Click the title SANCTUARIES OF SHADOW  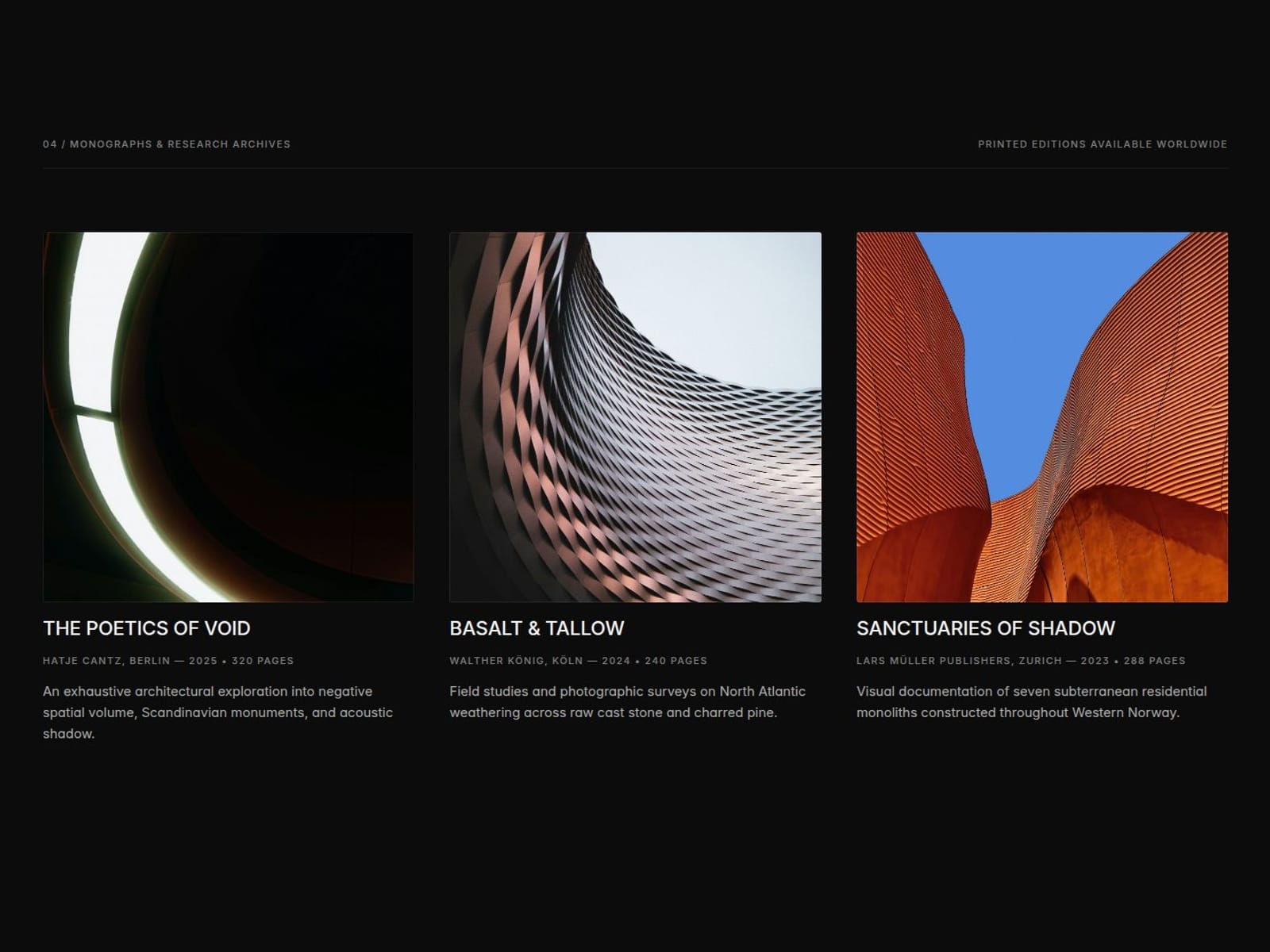(x=986, y=628)
